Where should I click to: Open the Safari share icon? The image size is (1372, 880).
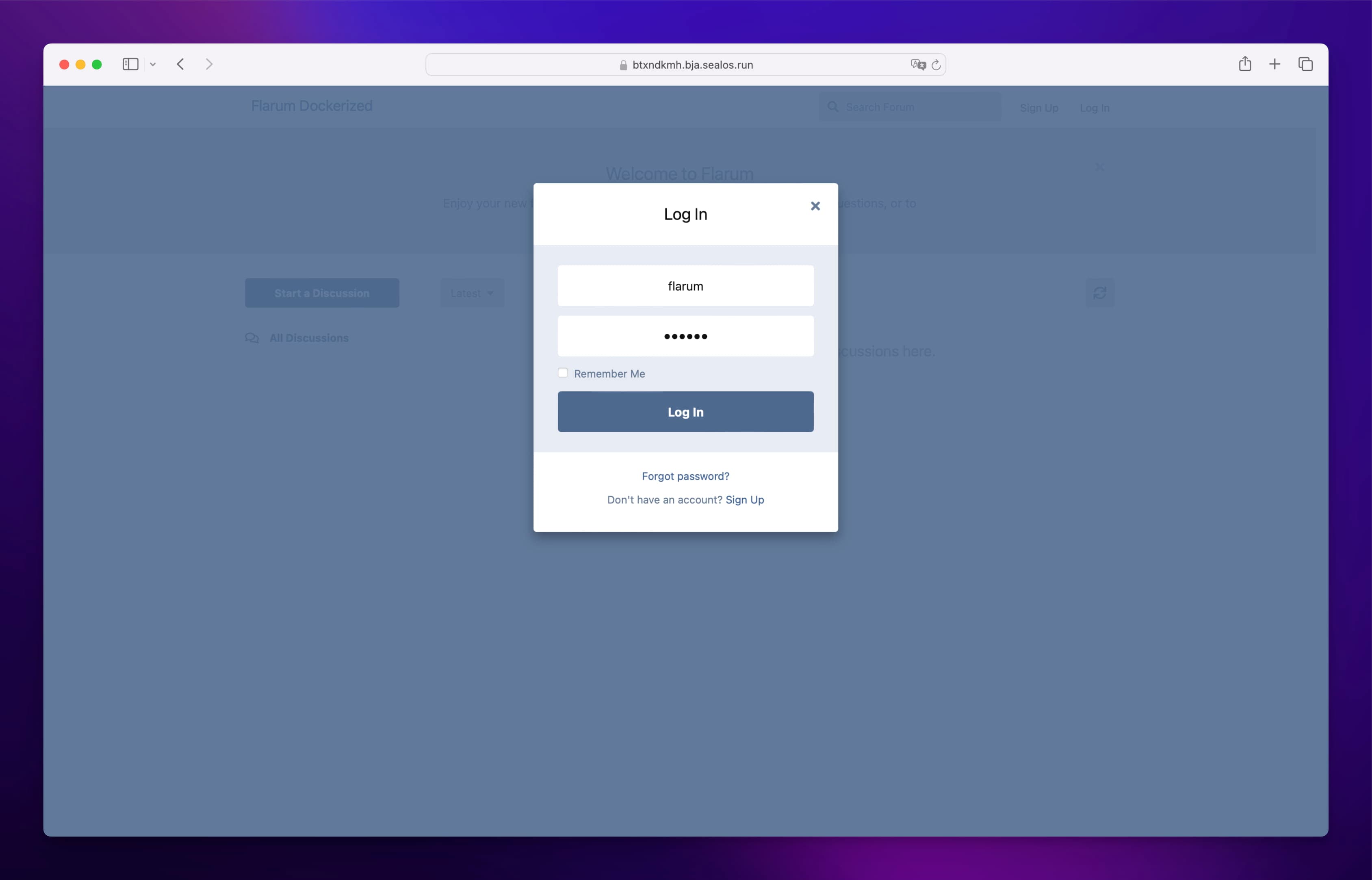coord(1244,64)
